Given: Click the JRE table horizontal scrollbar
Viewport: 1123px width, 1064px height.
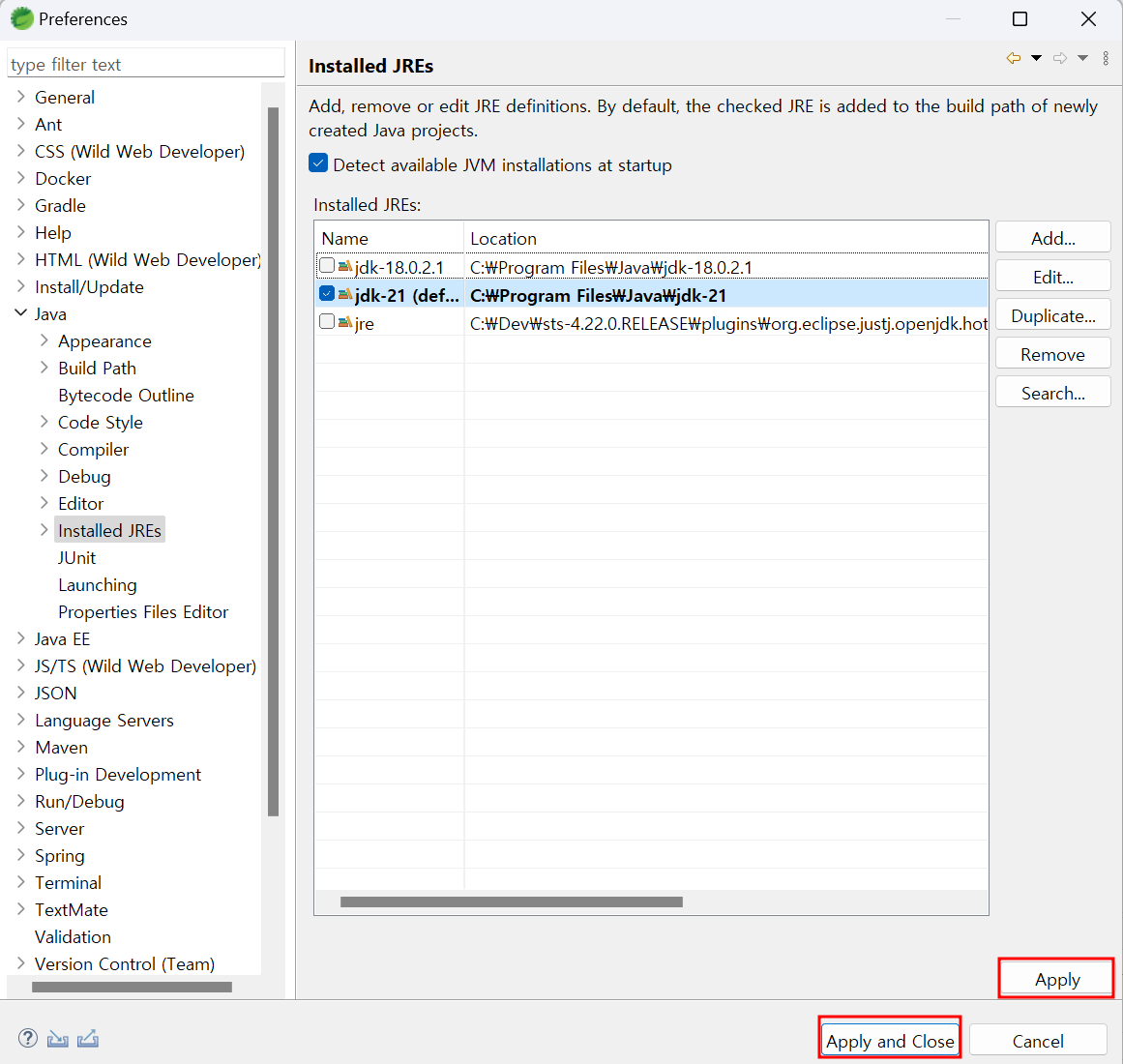Looking at the screenshot, I should tap(512, 901).
